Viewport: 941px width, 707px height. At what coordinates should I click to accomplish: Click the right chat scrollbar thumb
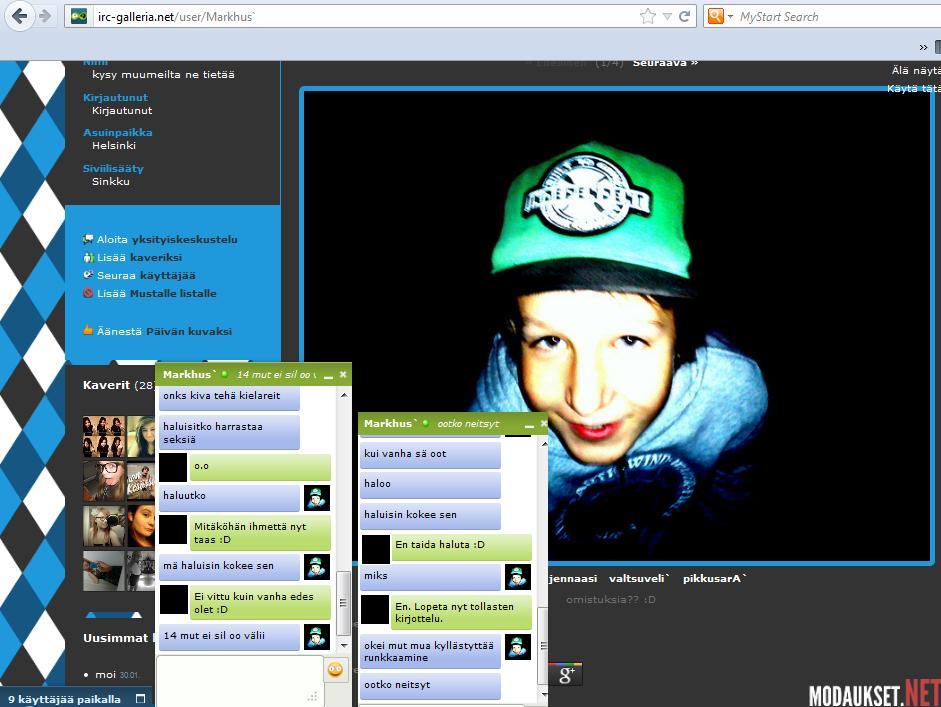544,646
